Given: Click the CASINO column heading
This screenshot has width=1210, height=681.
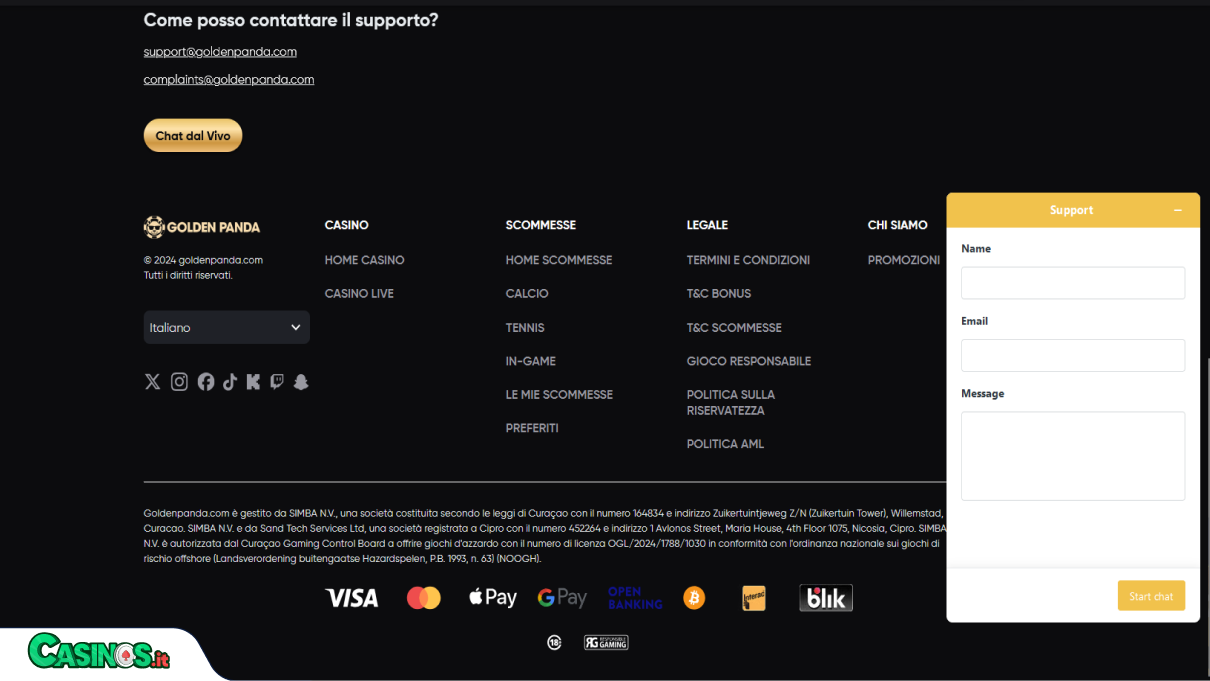Looking at the screenshot, I should click(x=347, y=225).
